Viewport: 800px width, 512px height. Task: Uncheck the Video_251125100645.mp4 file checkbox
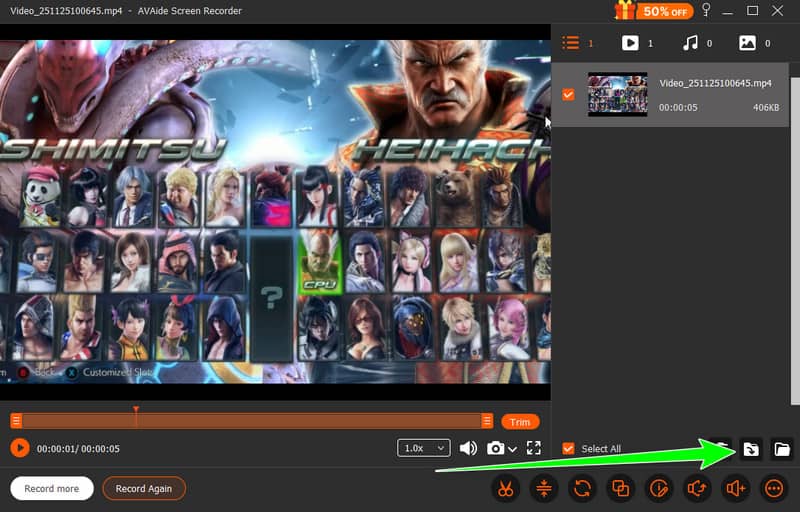pos(568,95)
